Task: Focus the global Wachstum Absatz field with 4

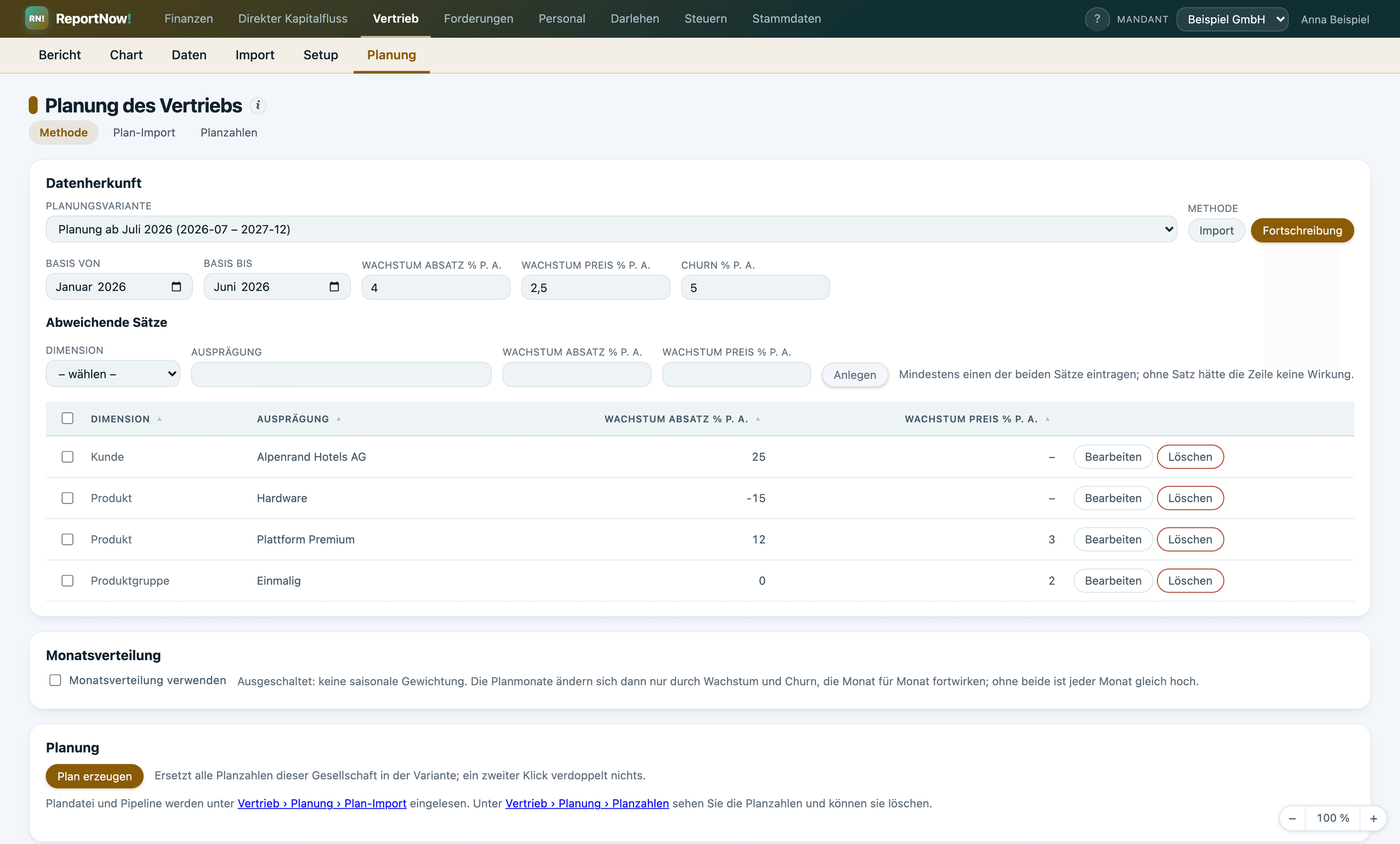Action: click(436, 287)
